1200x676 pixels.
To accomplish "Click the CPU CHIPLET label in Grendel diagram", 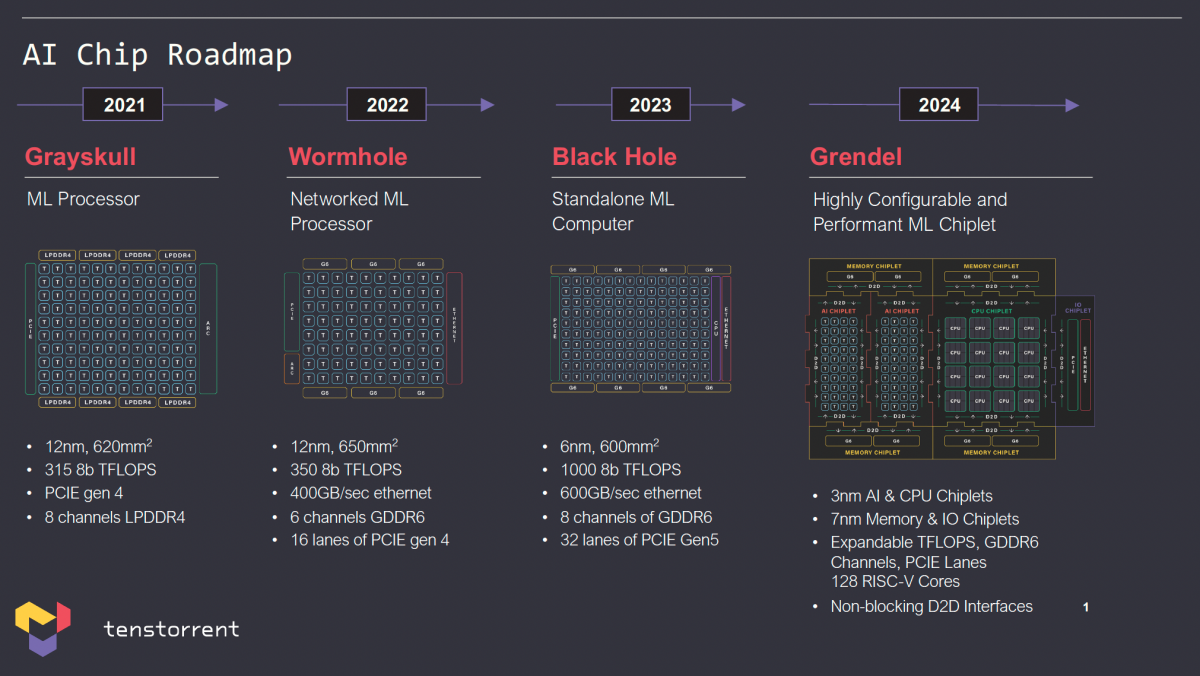I will [992, 311].
